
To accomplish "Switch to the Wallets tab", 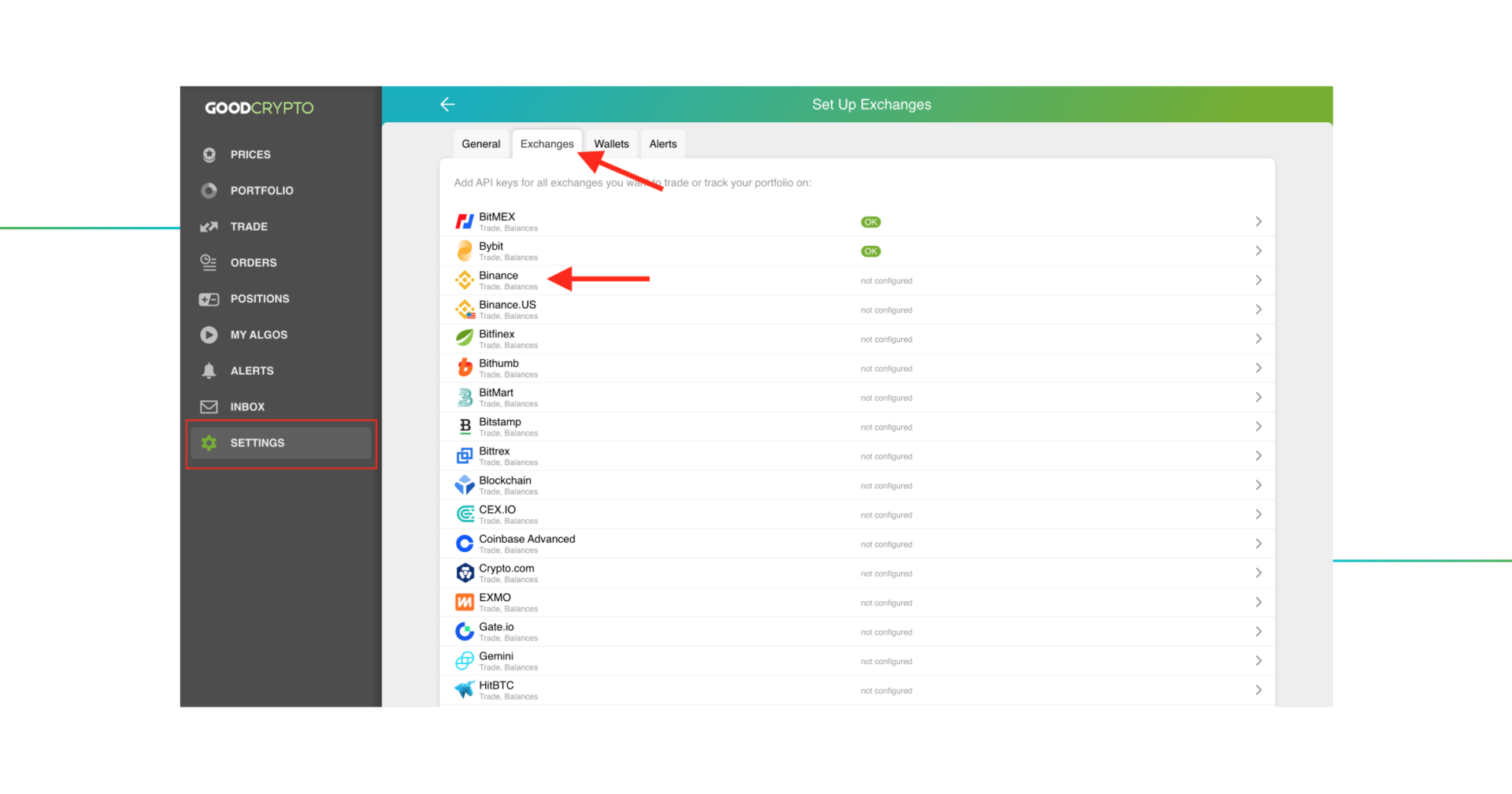I will [x=611, y=144].
